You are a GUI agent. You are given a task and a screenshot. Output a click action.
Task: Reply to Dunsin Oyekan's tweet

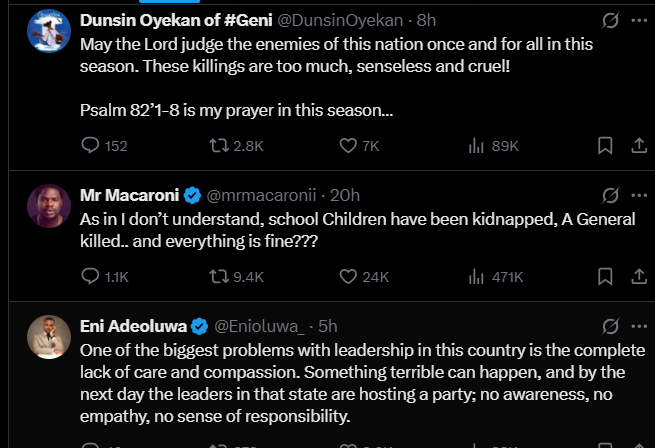click(x=91, y=146)
